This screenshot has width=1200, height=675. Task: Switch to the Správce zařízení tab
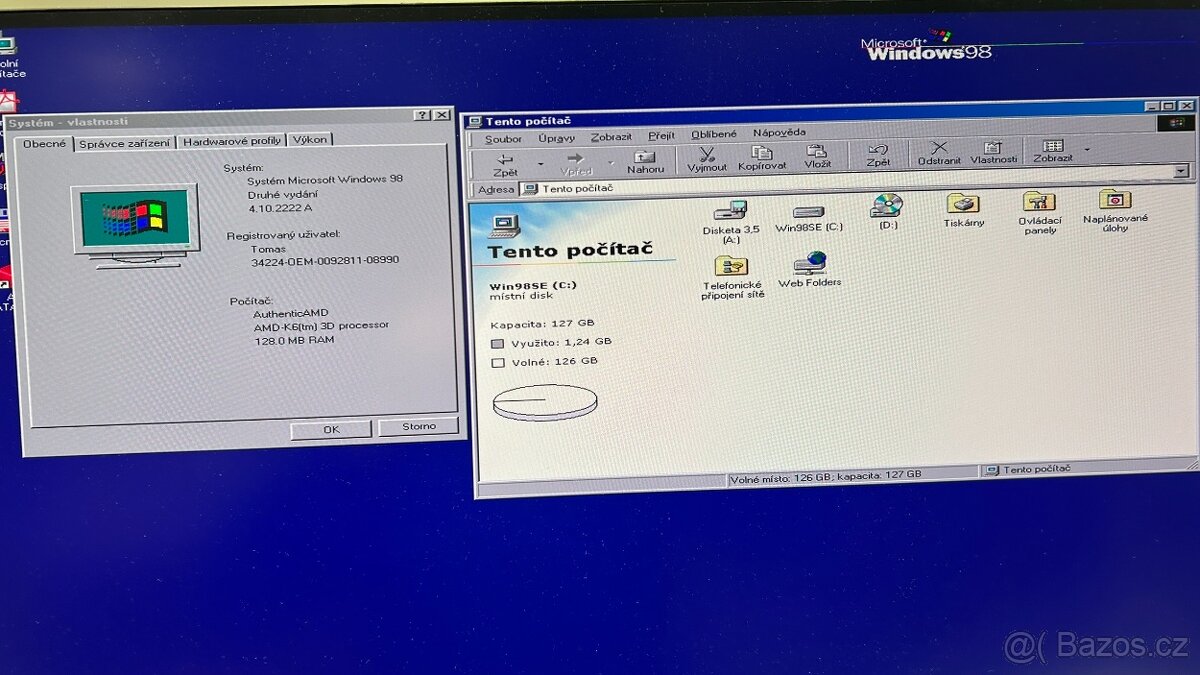pos(124,140)
